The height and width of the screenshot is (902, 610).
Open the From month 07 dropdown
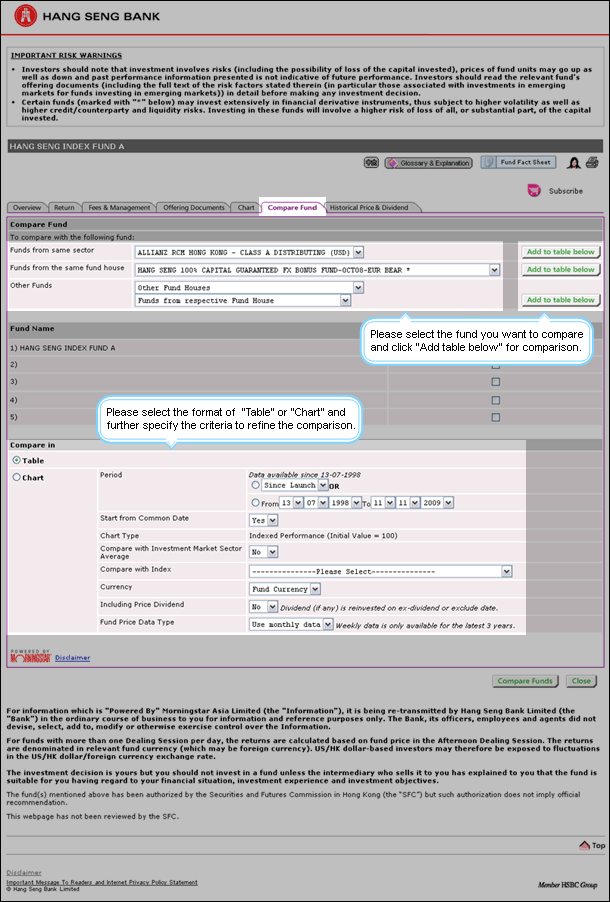pos(317,503)
